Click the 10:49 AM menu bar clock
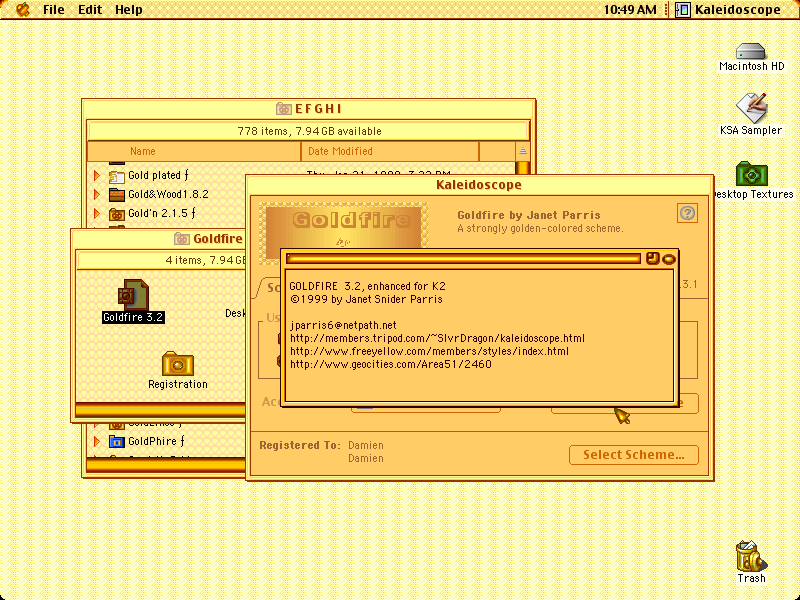 [630, 10]
